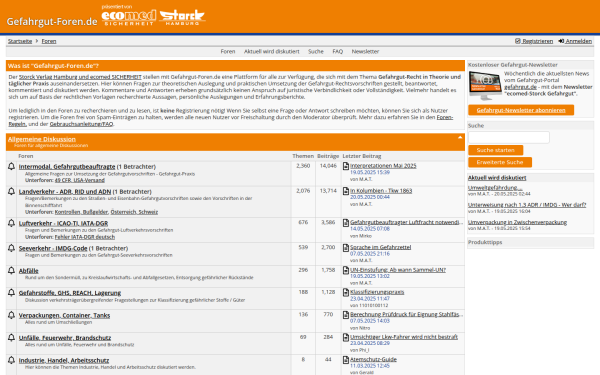Open the Suche menu item

(x=316, y=51)
